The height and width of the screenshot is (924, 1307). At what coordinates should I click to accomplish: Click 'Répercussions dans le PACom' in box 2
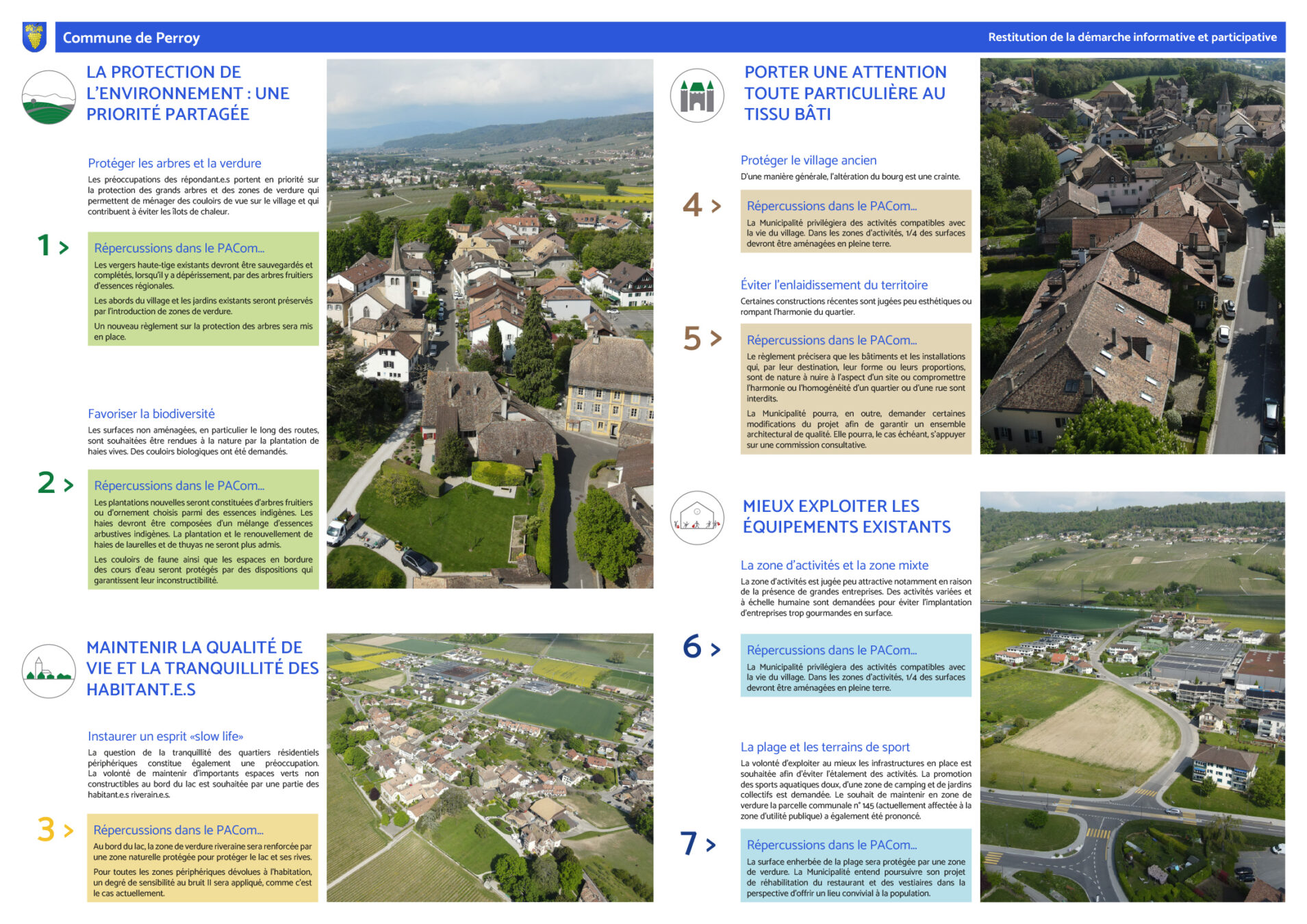179,485
